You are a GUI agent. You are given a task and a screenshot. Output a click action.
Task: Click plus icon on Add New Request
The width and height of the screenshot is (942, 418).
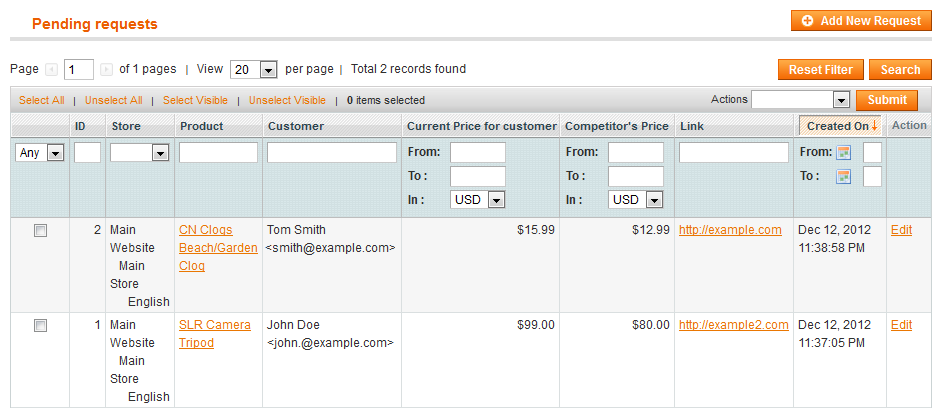[808, 21]
